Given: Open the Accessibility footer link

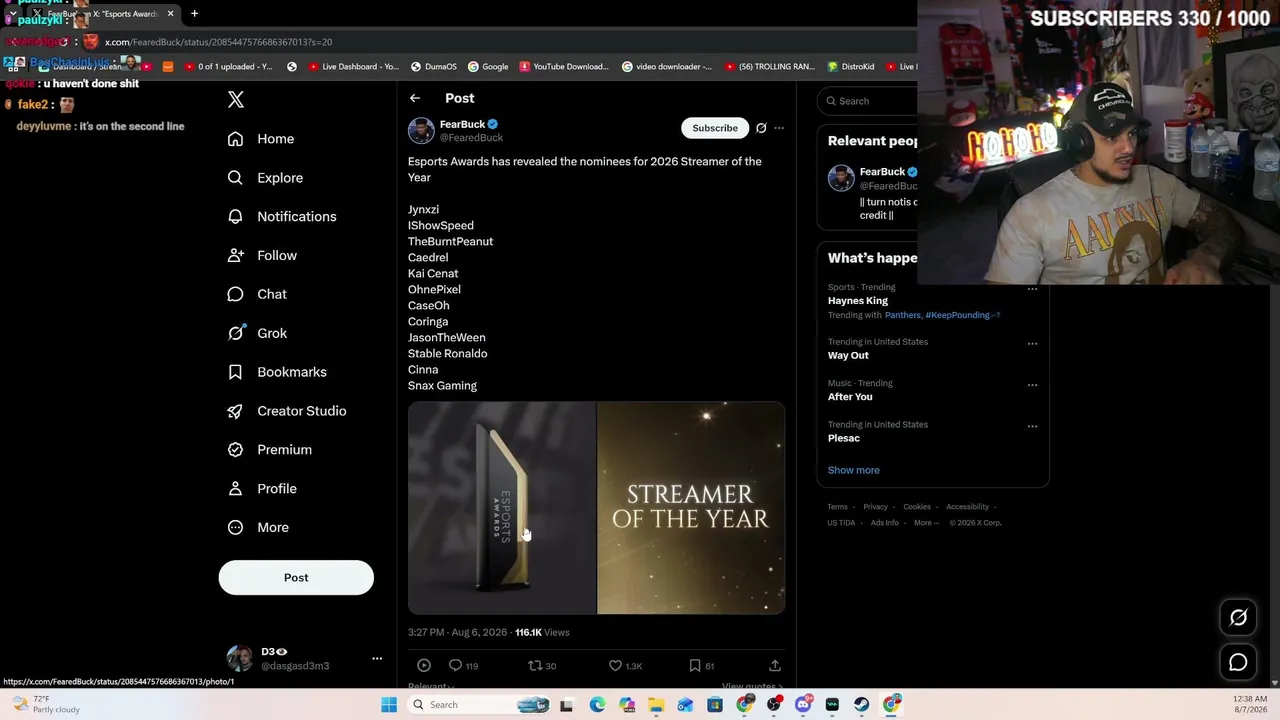Looking at the screenshot, I should [967, 507].
